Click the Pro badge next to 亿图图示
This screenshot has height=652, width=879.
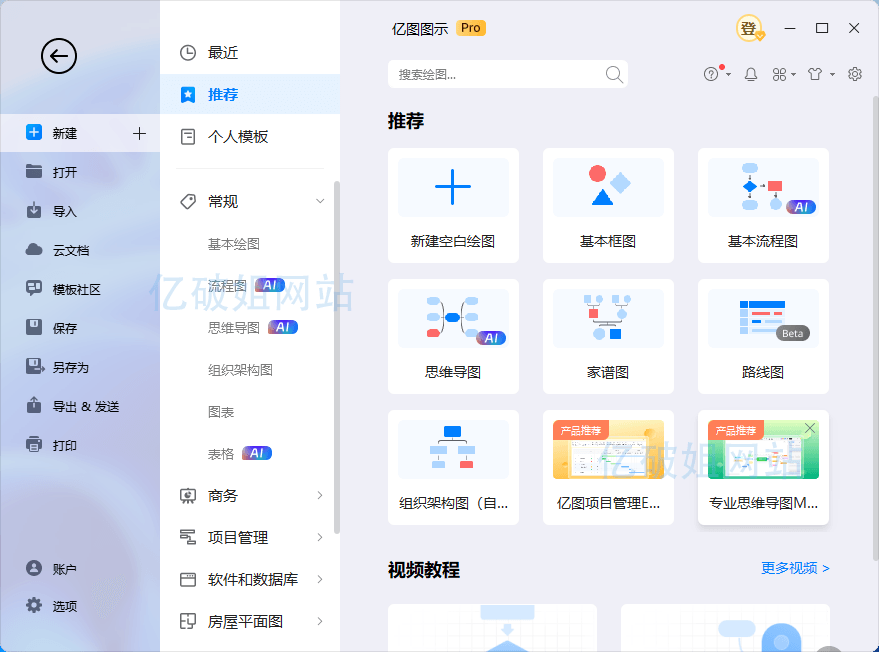471,28
